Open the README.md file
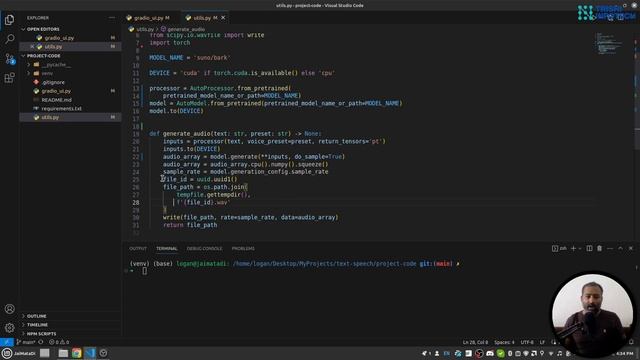This screenshot has width=640, height=360. coord(56,100)
